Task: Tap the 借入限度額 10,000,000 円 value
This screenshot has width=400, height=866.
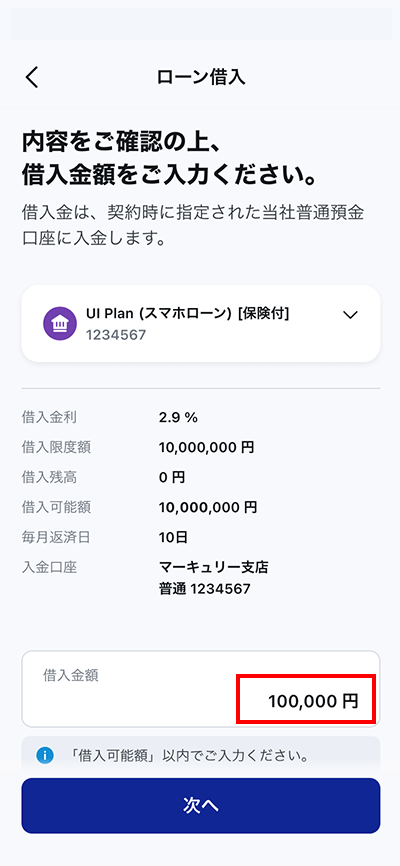Action: 206,447
